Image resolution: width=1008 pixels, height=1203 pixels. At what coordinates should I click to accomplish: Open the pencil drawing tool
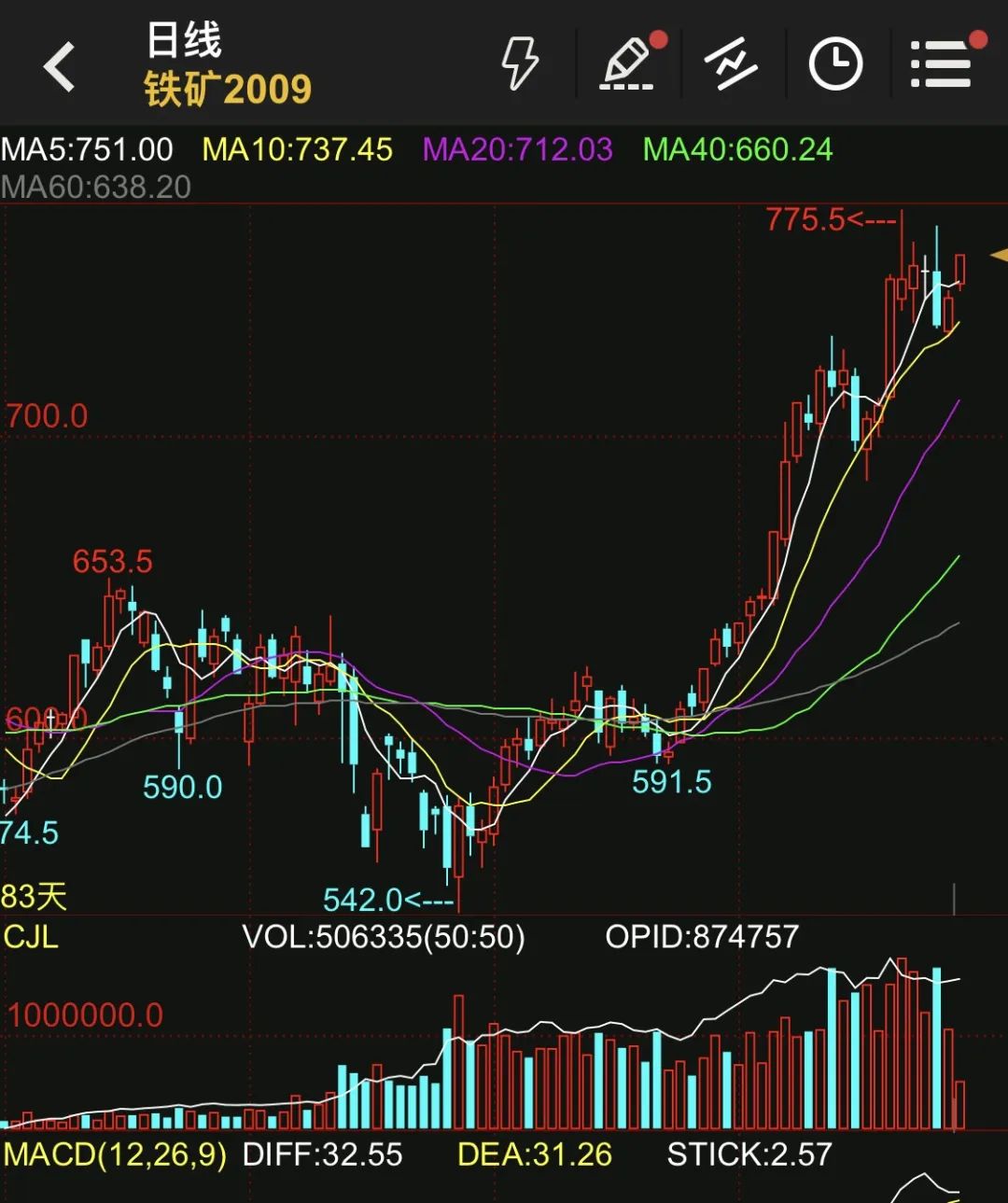pyautogui.click(x=626, y=64)
